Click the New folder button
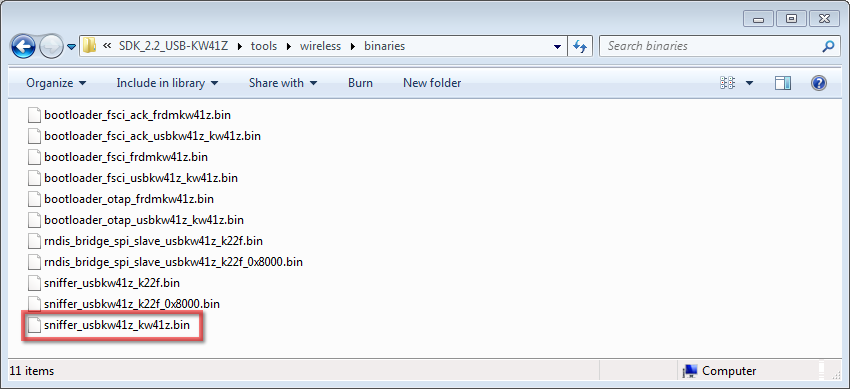 (x=432, y=83)
